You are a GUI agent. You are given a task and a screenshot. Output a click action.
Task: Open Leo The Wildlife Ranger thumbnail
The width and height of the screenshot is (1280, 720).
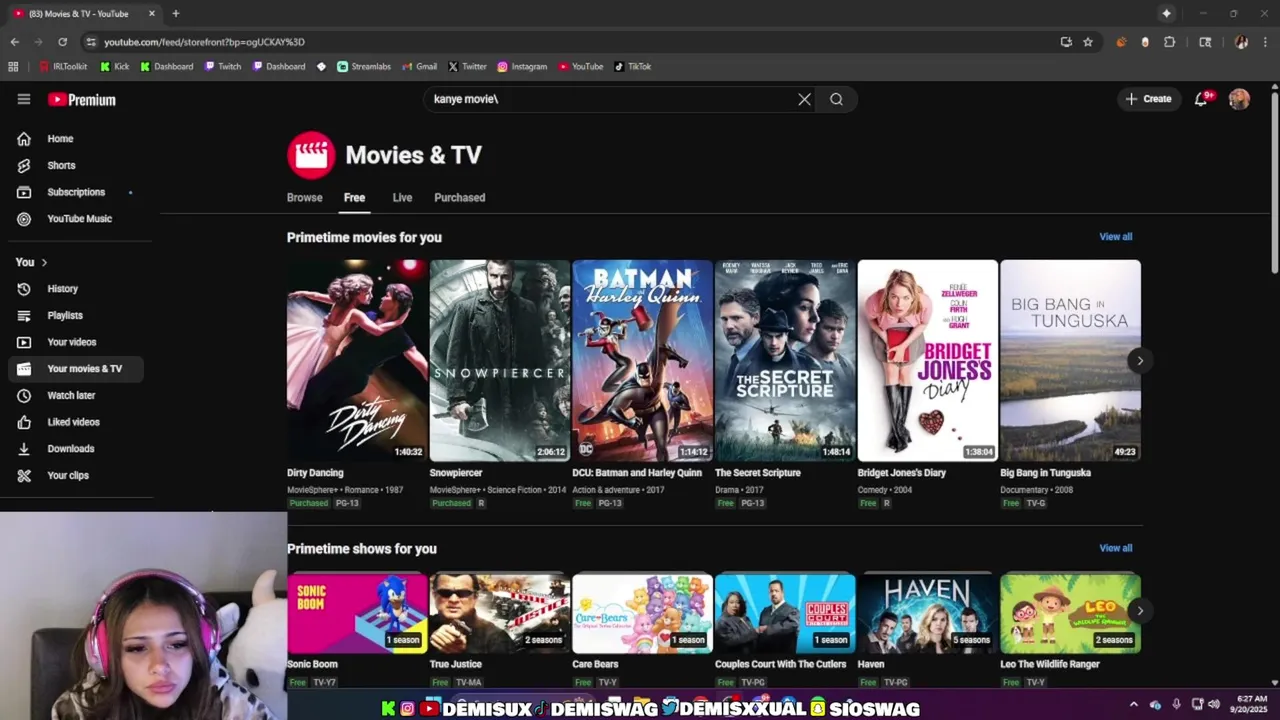(x=1070, y=613)
